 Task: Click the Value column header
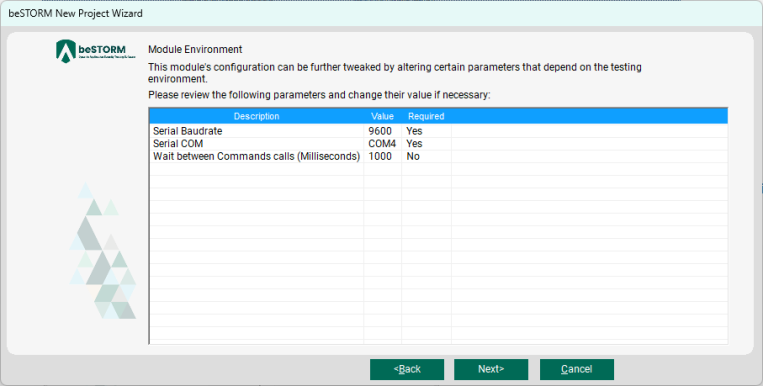tap(382, 116)
